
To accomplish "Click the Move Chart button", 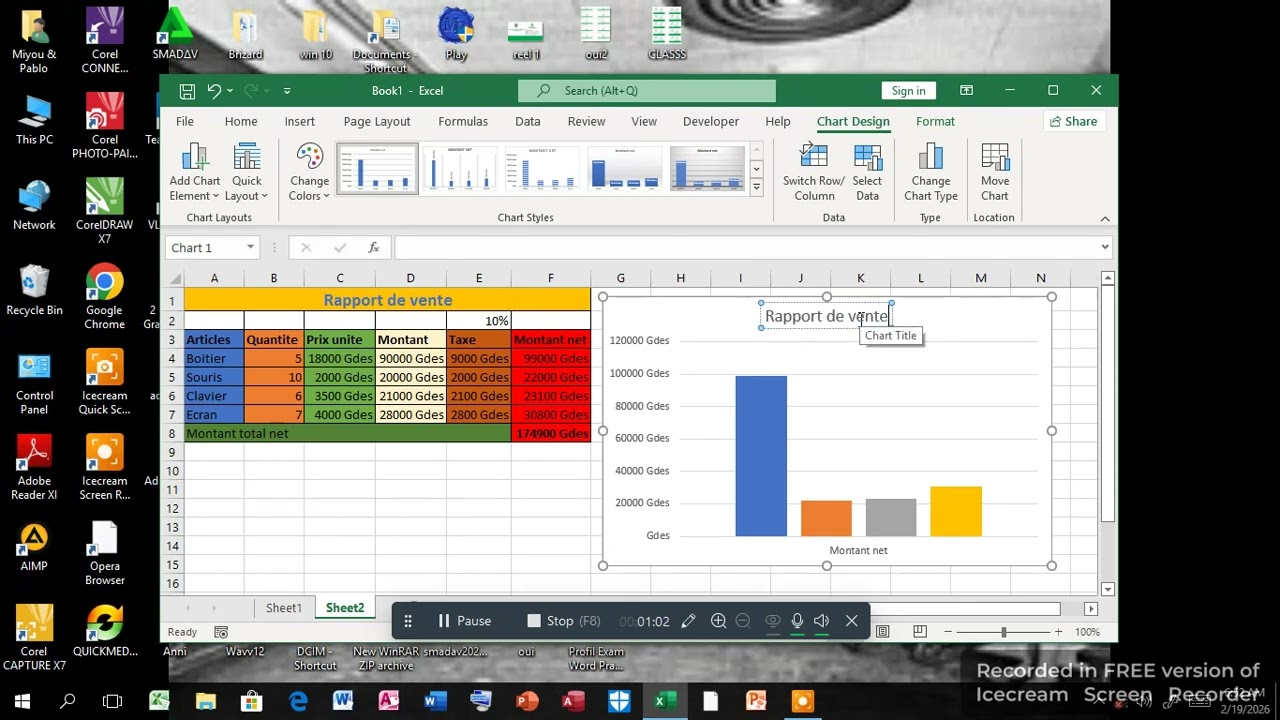I will point(994,172).
